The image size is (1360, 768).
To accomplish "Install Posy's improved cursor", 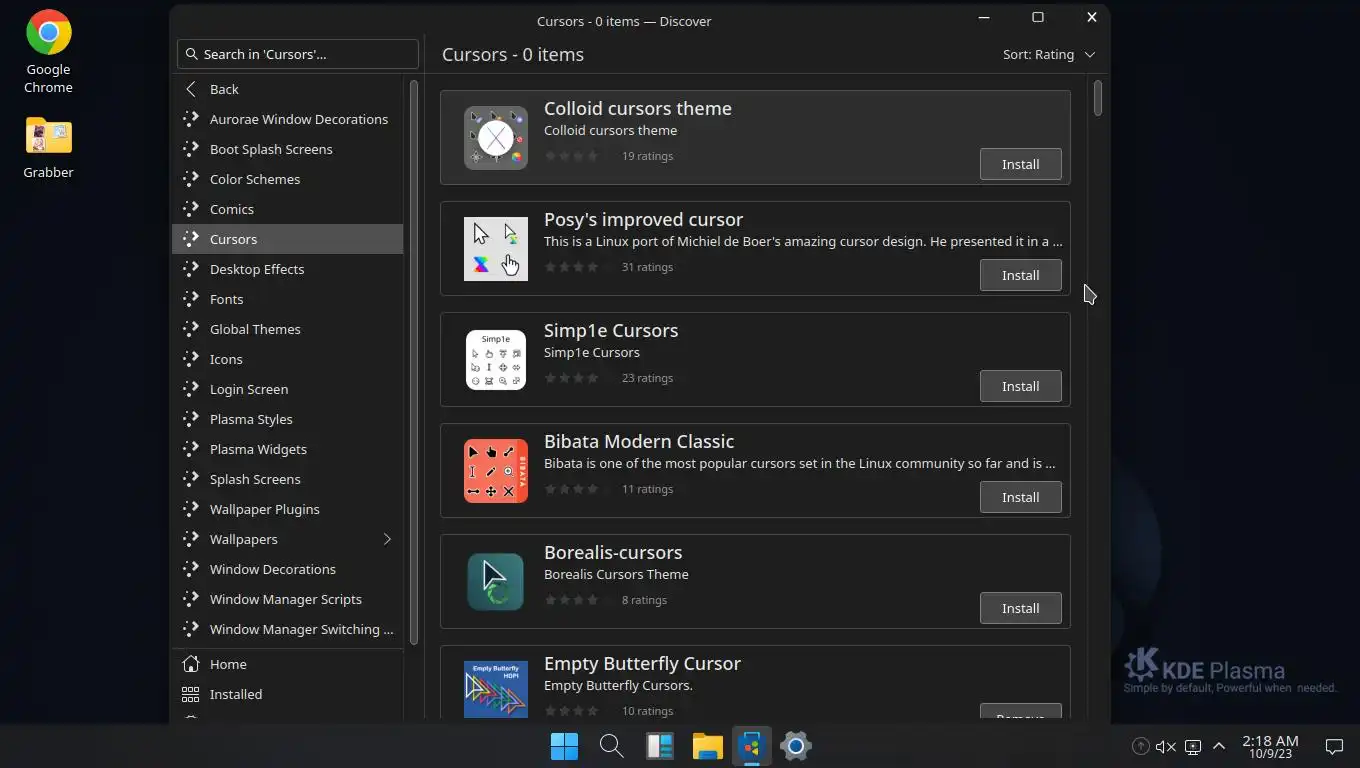I will (x=1020, y=275).
